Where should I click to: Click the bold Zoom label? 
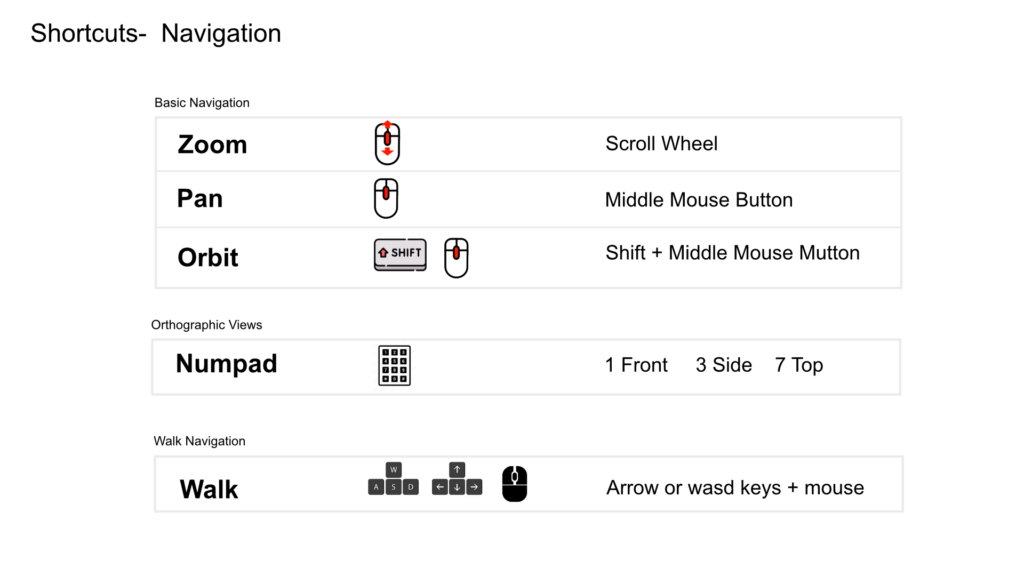point(212,144)
